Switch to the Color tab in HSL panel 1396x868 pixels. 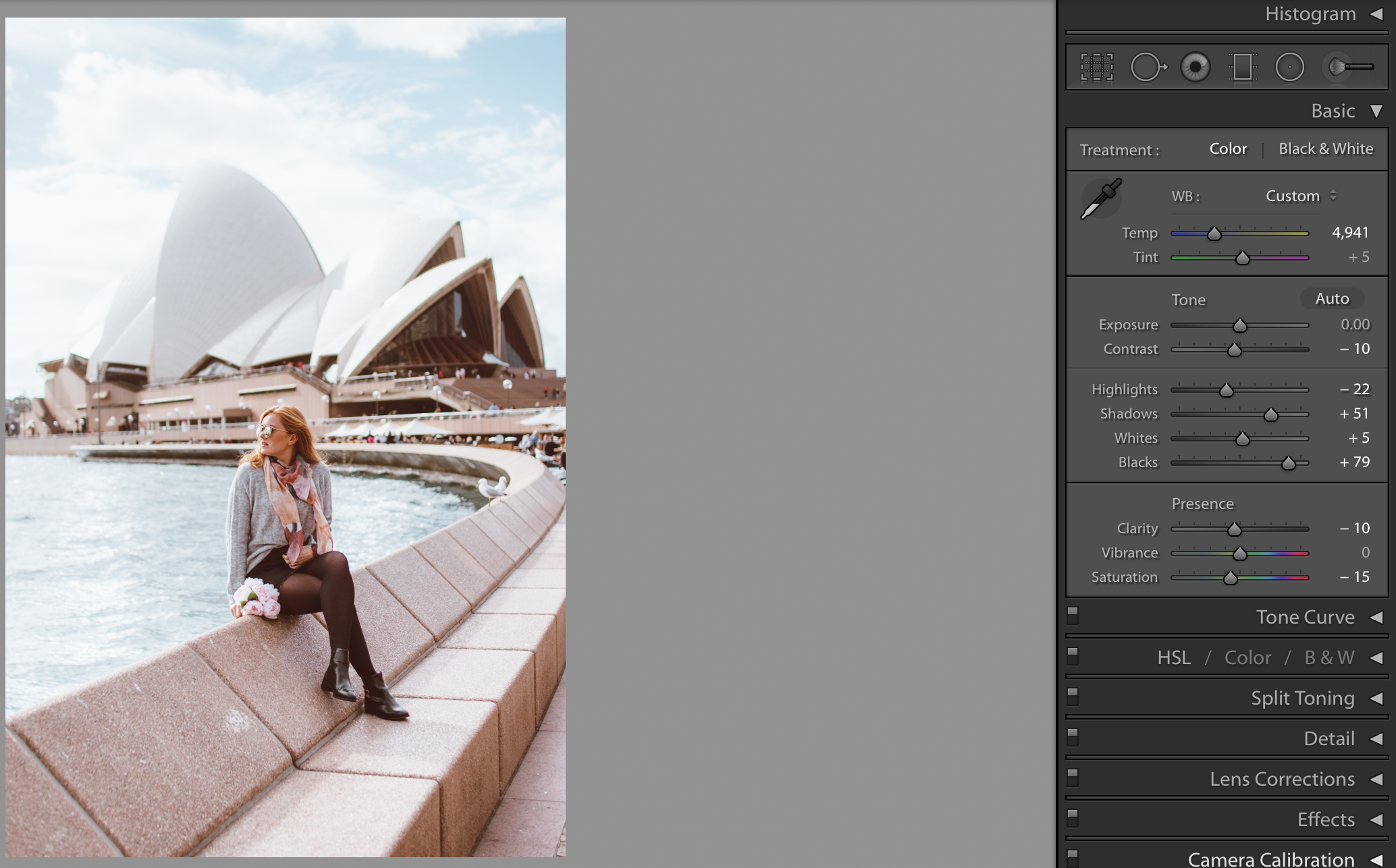pos(1247,658)
